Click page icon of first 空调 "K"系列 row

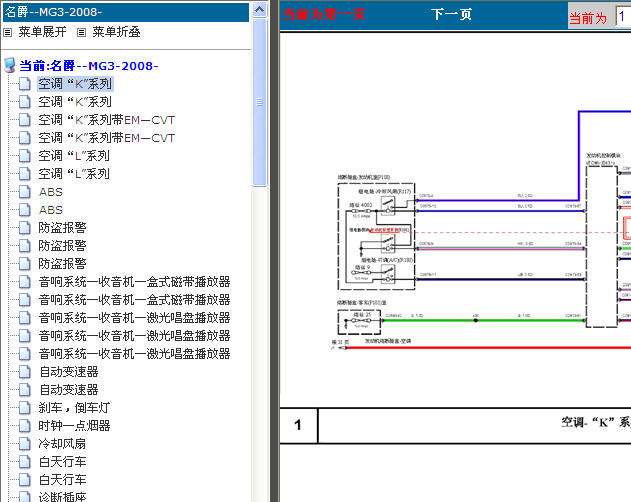pos(25,84)
